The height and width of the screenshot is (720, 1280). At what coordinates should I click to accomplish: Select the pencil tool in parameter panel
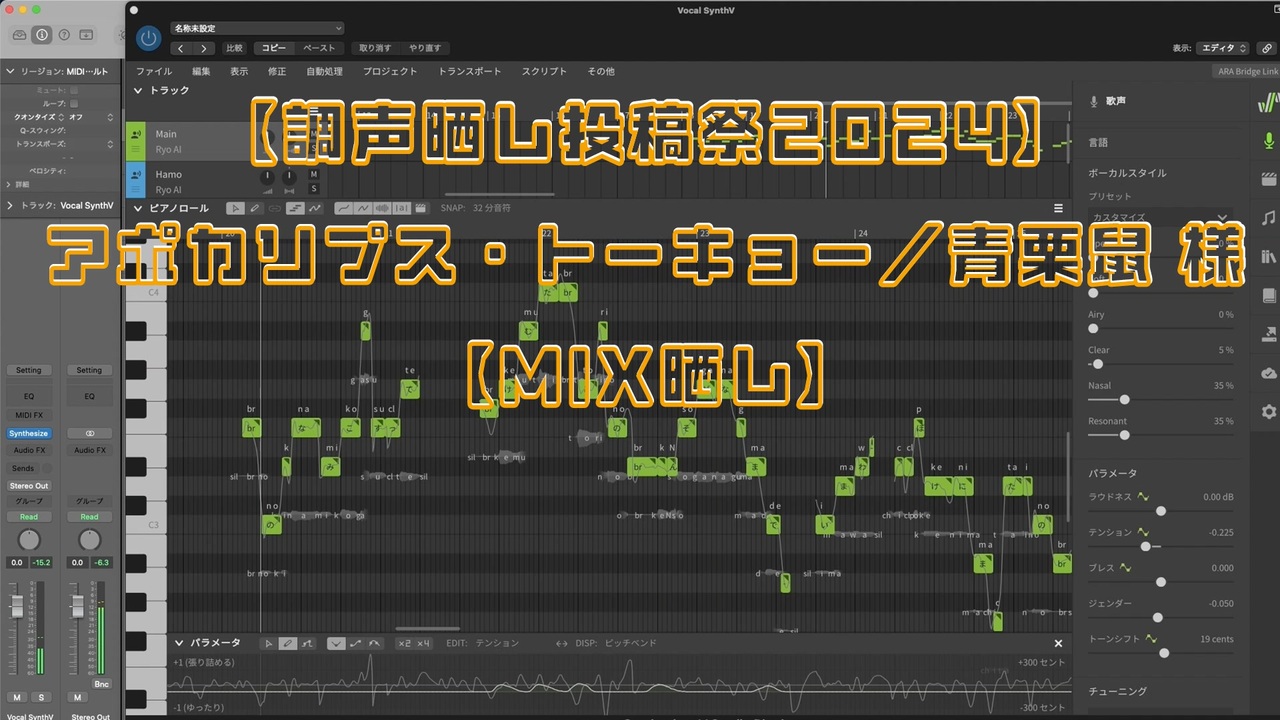click(x=288, y=643)
